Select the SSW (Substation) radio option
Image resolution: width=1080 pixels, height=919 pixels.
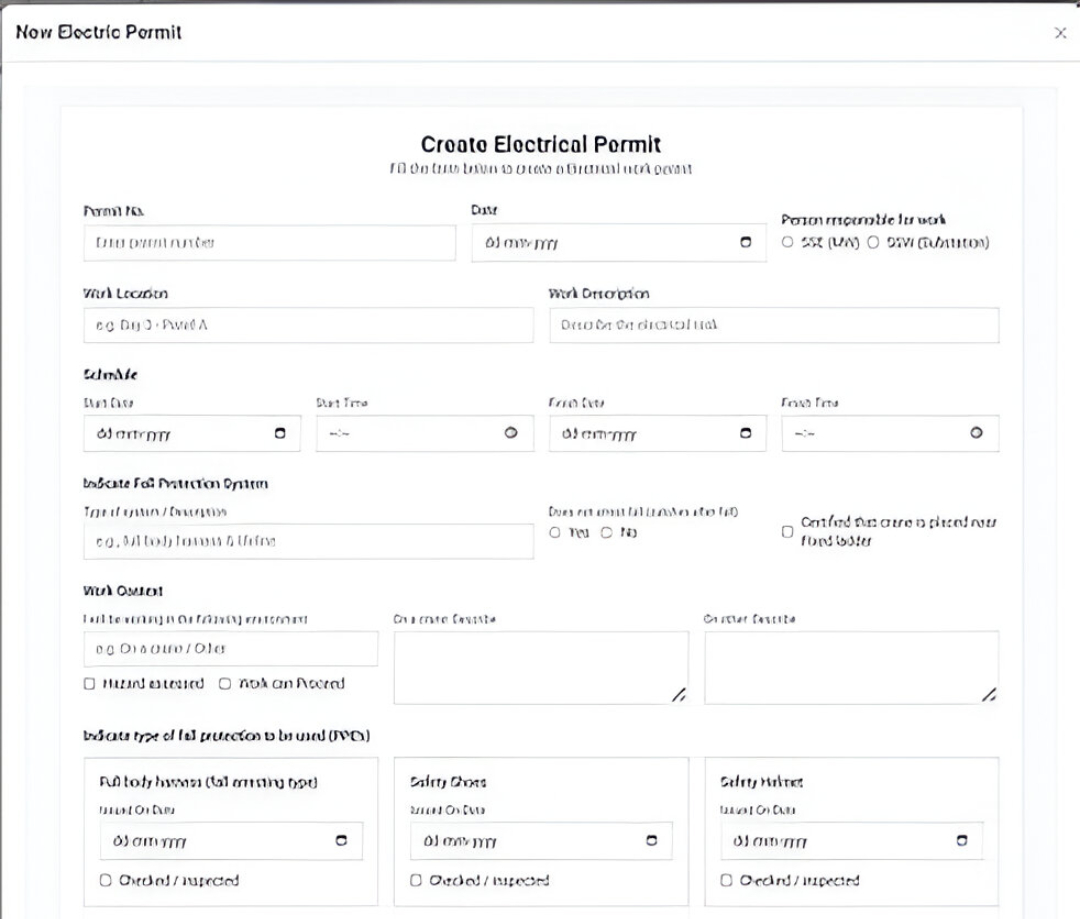[x=872, y=242]
